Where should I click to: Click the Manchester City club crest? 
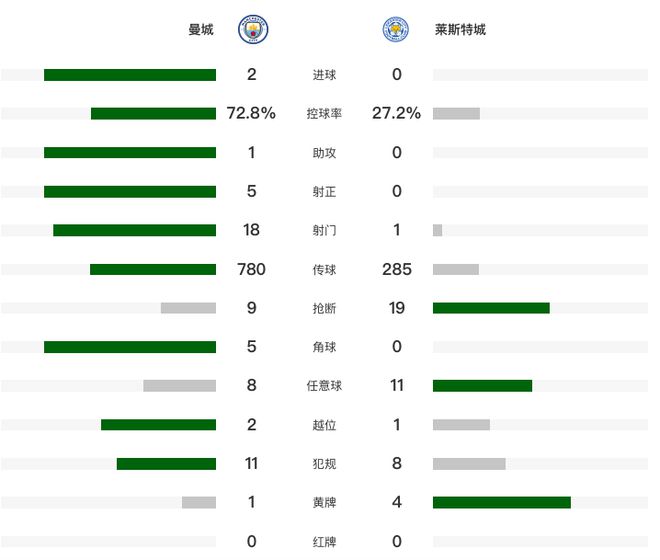pyautogui.click(x=252, y=30)
